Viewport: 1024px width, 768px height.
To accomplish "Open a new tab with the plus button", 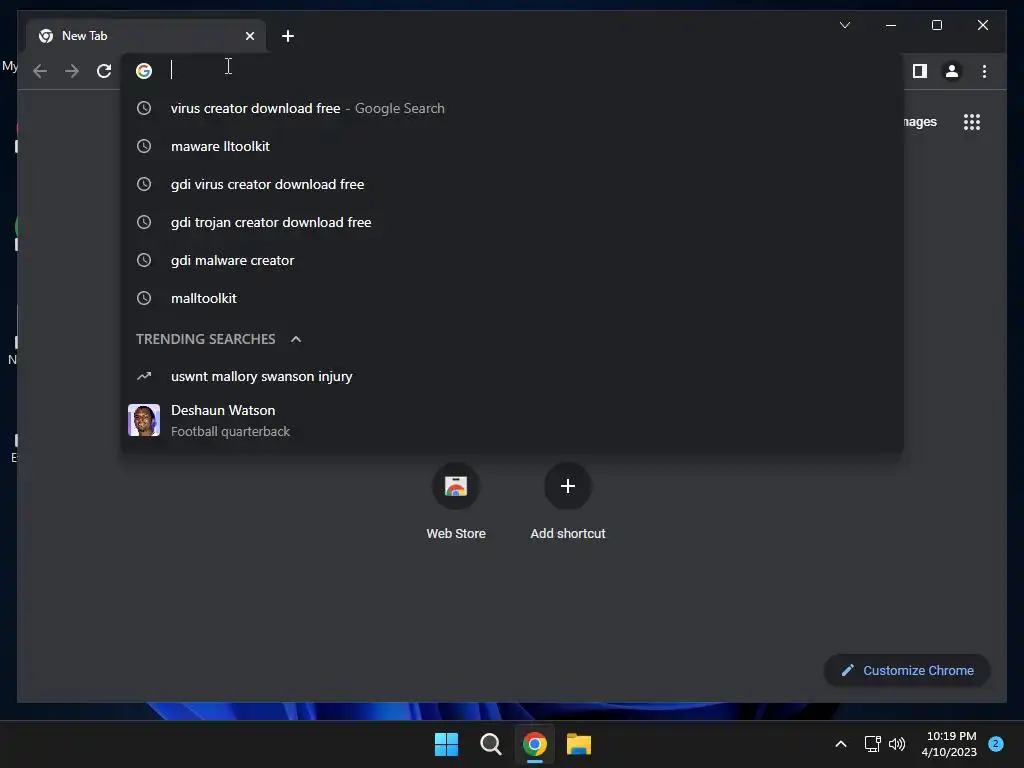I will coord(287,36).
